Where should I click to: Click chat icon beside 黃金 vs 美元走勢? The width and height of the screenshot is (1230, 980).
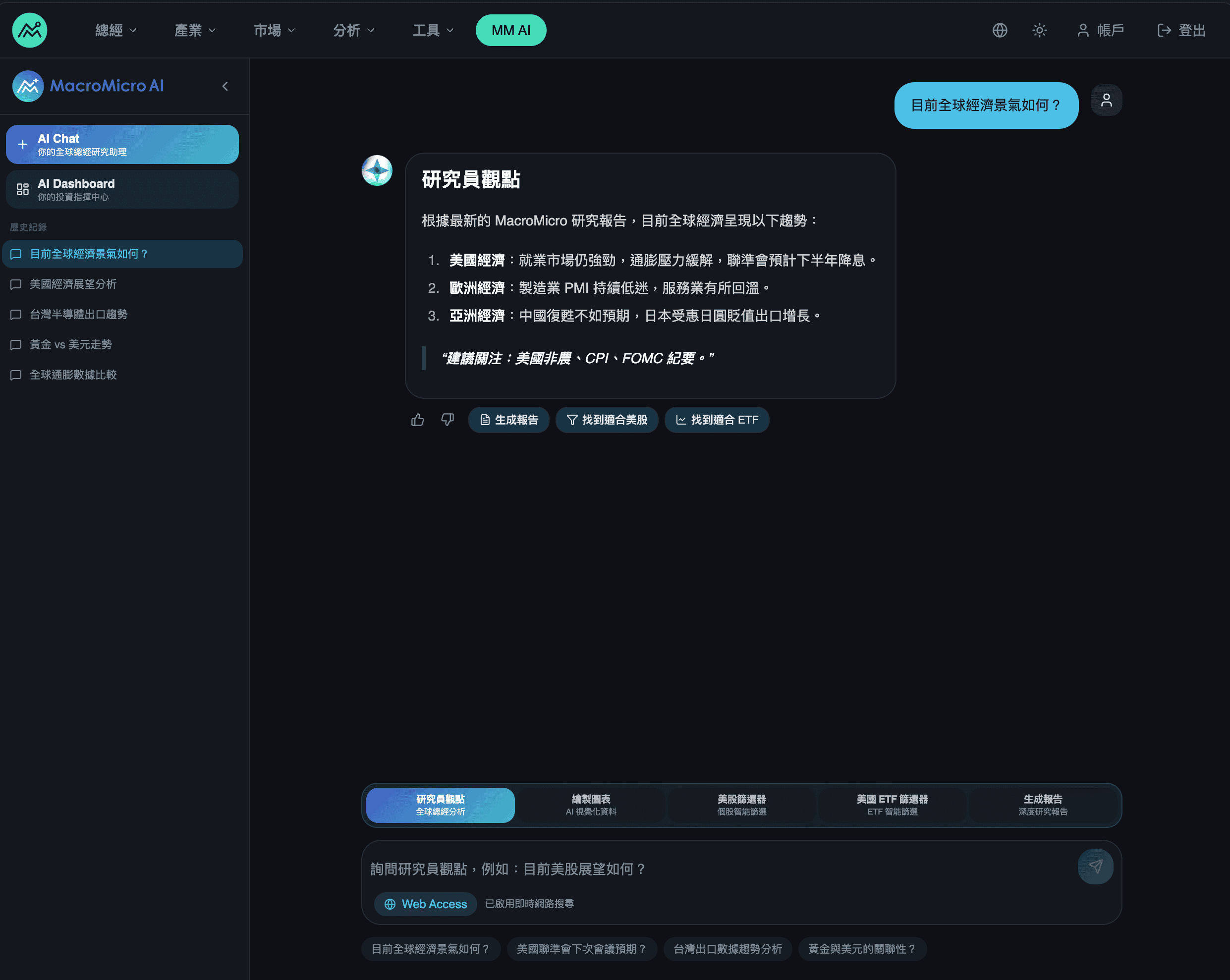pos(16,344)
